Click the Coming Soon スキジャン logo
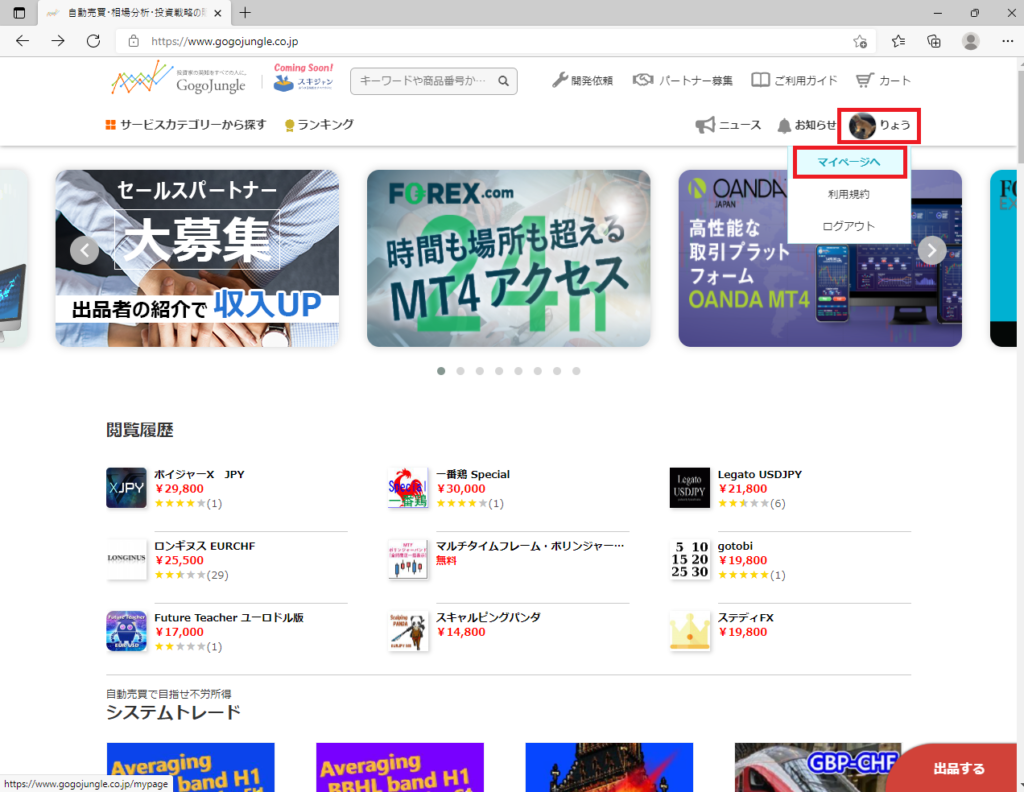1024x792 pixels. point(303,78)
